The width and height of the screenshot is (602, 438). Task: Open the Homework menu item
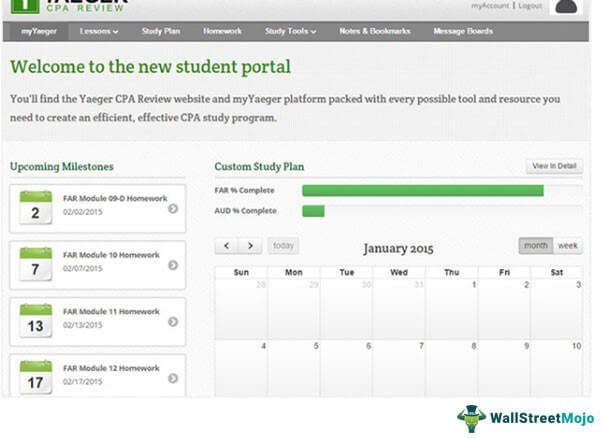222,31
